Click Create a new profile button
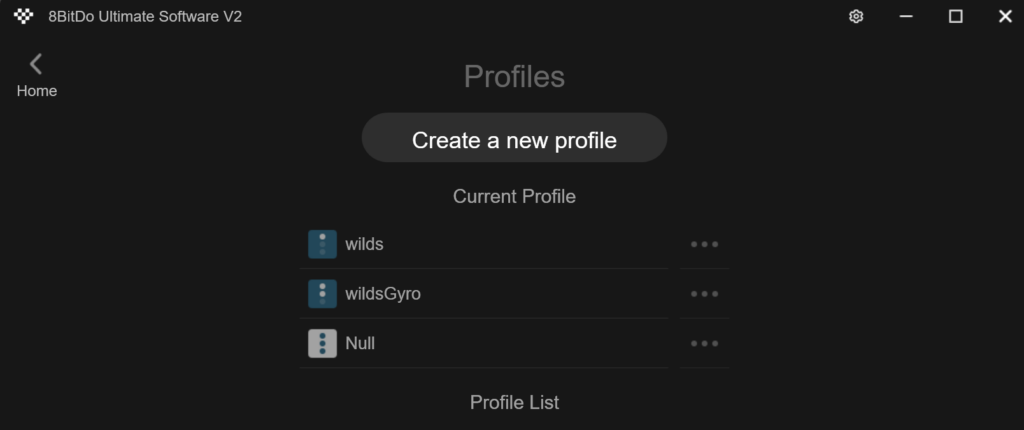1024x430 pixels. pyautogui.click(x=515, y=138)
